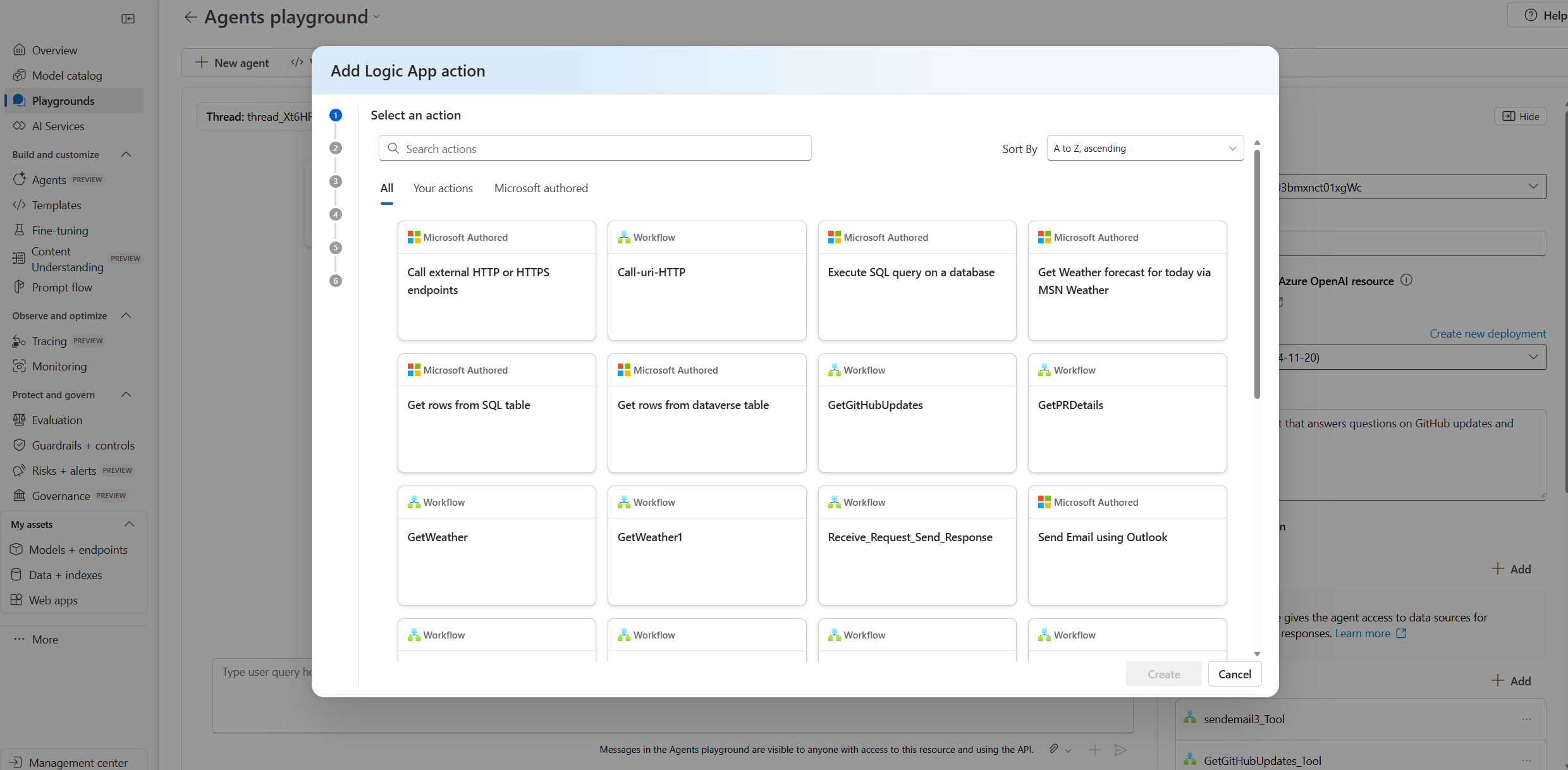
Task: Open the Evaluation section in the sidebar
Action: [56, 420]
